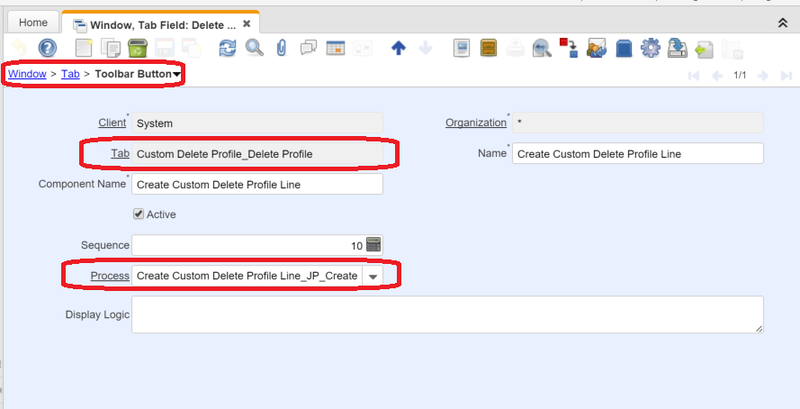This screenshot has width=800, height=409.
Task: Click the Help question mark icon
Action: (47, 48)
